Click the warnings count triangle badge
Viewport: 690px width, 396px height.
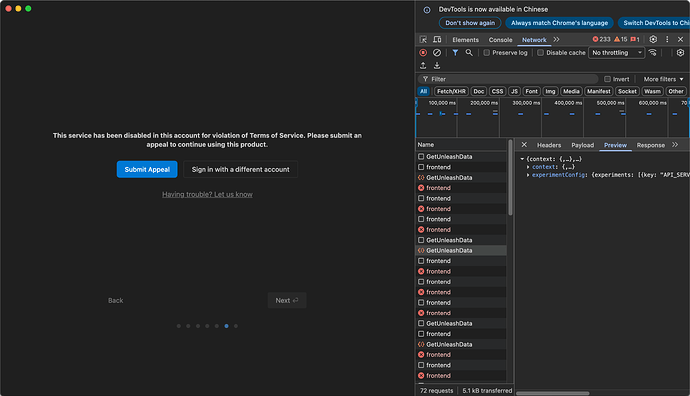tap(620, 39)
